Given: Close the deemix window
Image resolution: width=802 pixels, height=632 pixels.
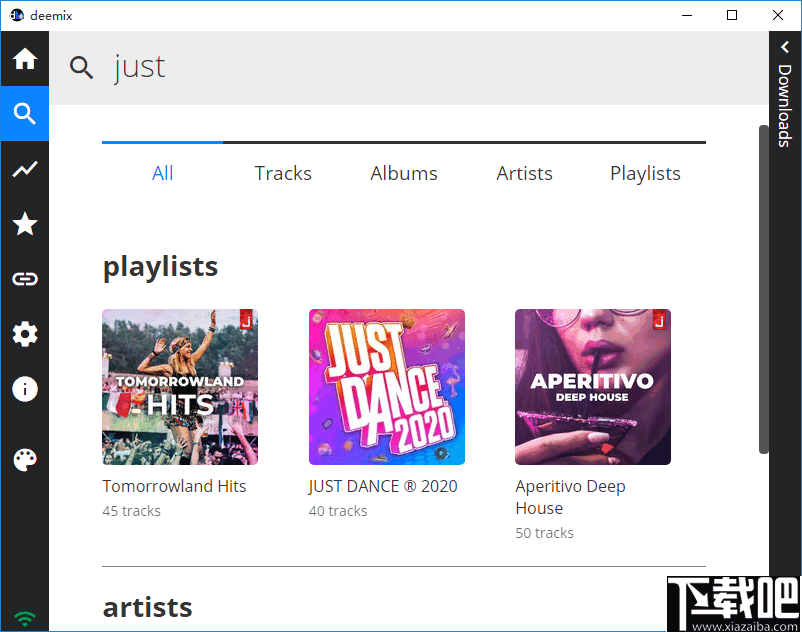Looking at the screenshot, I should point(777,15).
